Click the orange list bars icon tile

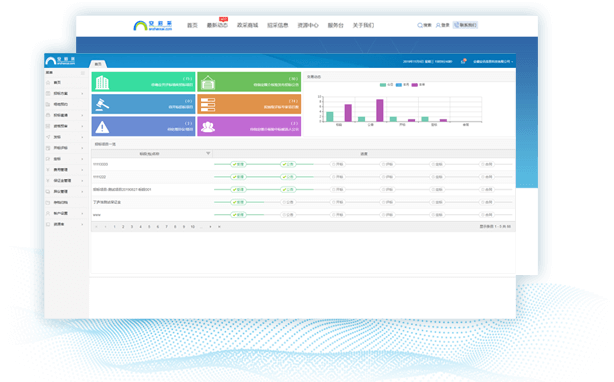[x=249, y=104]
